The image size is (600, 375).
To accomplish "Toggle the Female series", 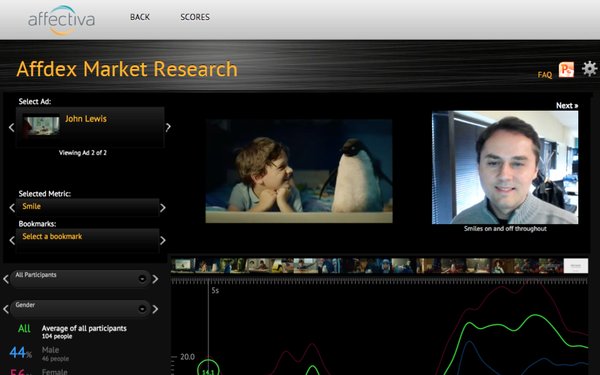I will click(39, 371).
